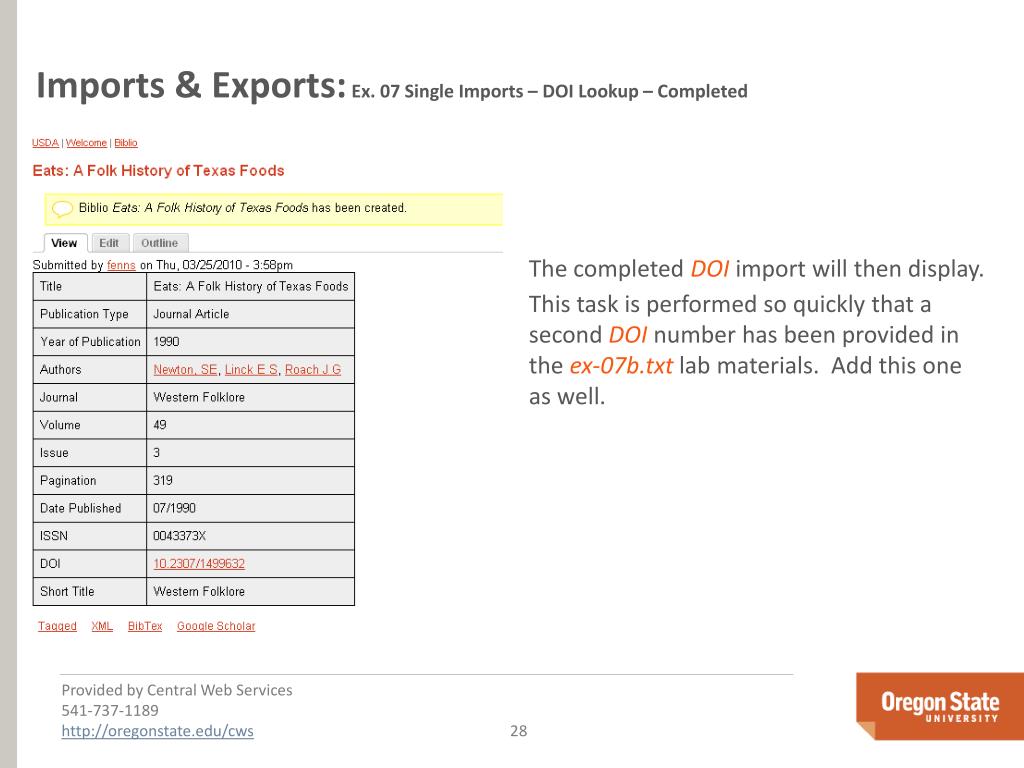Click the speech bubble status message icon
1024x768 pixels.
tap(63, 209)
